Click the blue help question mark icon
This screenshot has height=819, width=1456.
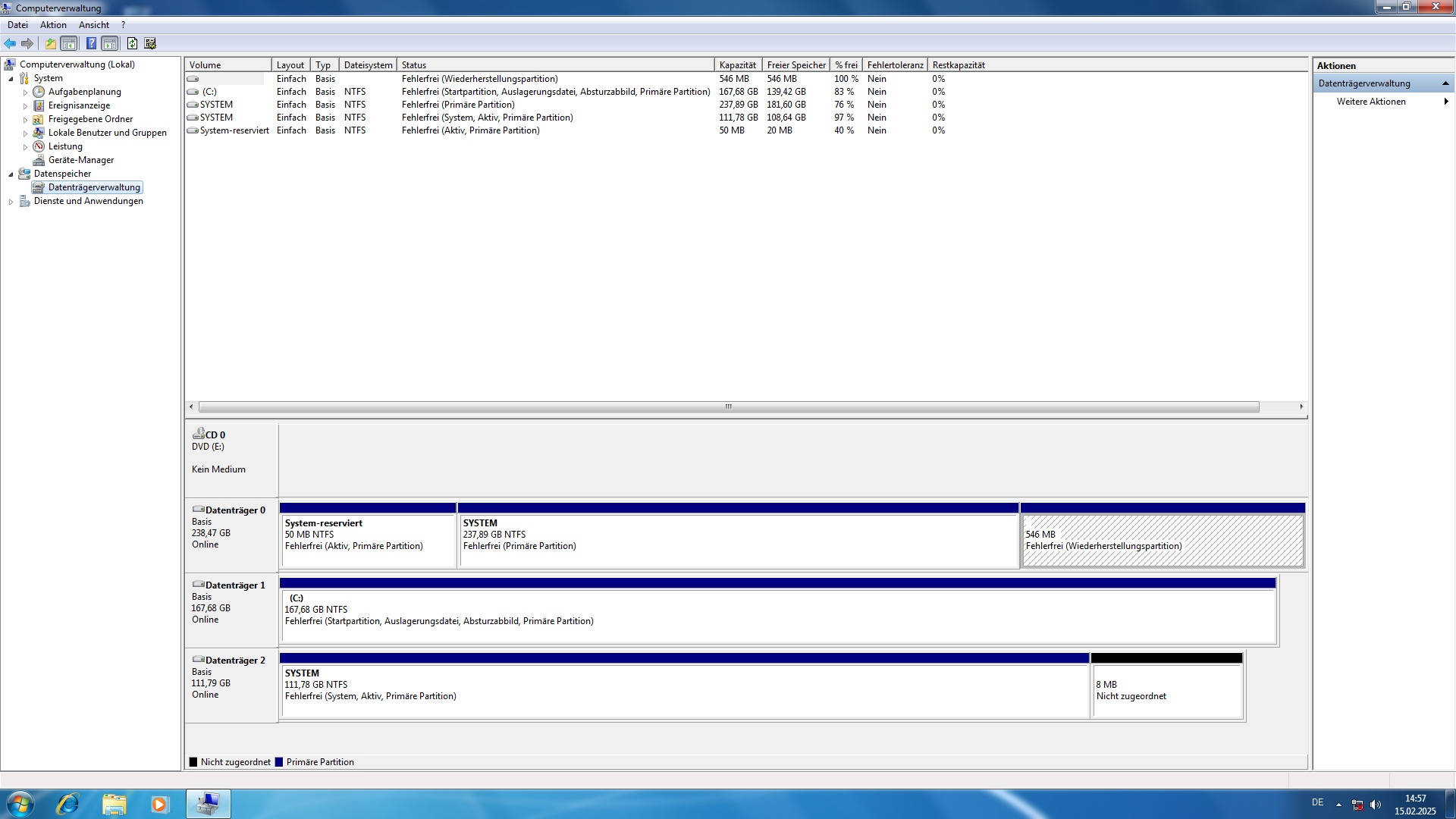(91, 43)
